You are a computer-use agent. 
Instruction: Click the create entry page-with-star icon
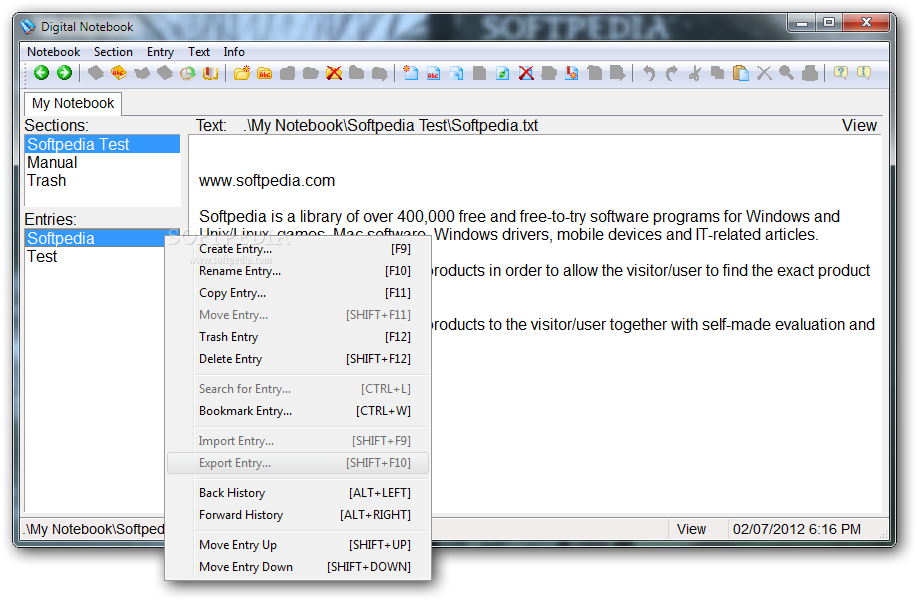(411, 73)
